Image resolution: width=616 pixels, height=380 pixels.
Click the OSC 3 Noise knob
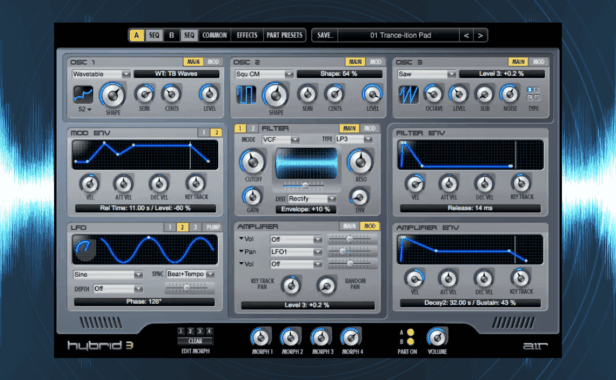(x=509, y=94)
